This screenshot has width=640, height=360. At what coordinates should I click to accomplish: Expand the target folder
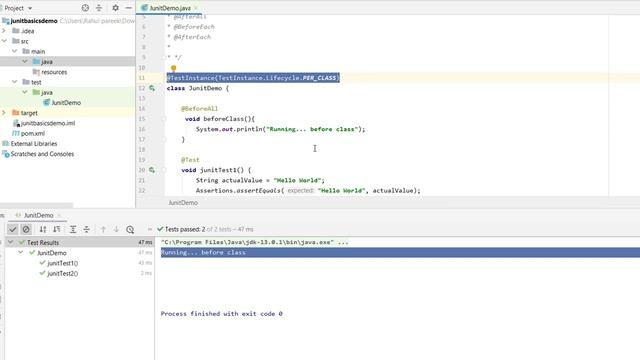click(4, 113)
